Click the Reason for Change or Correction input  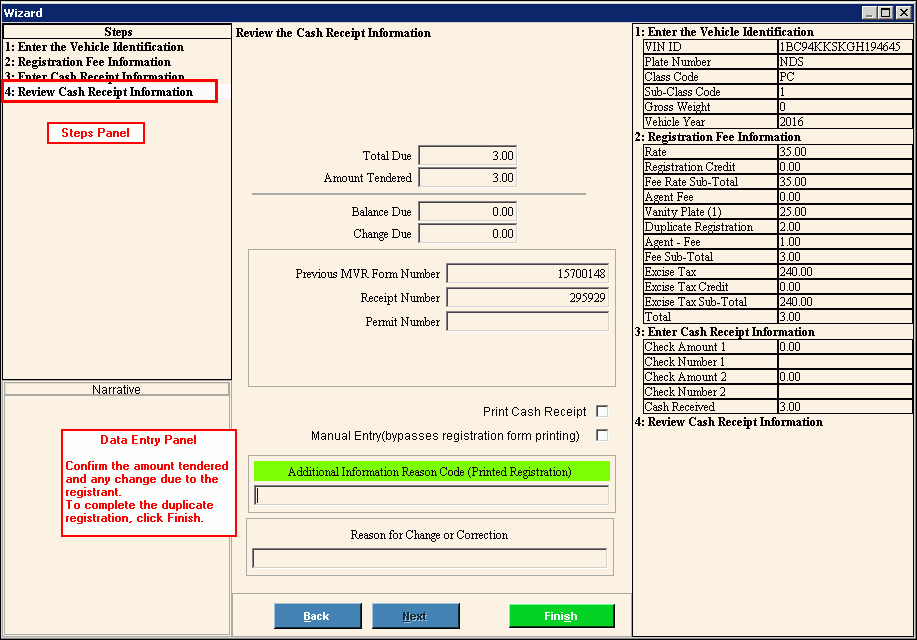click(429, 558)
